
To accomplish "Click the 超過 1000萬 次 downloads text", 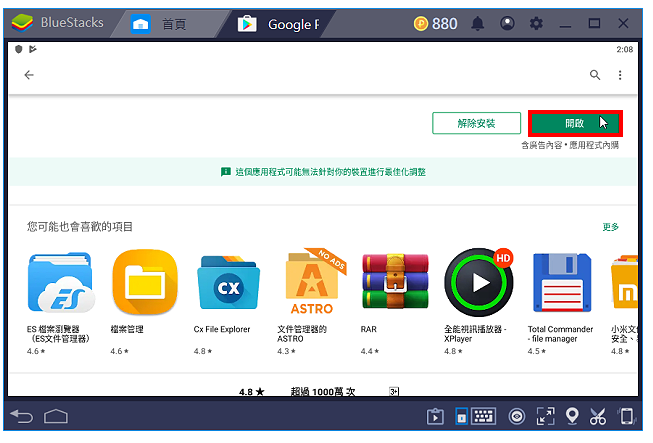I will tap(323, 392).
